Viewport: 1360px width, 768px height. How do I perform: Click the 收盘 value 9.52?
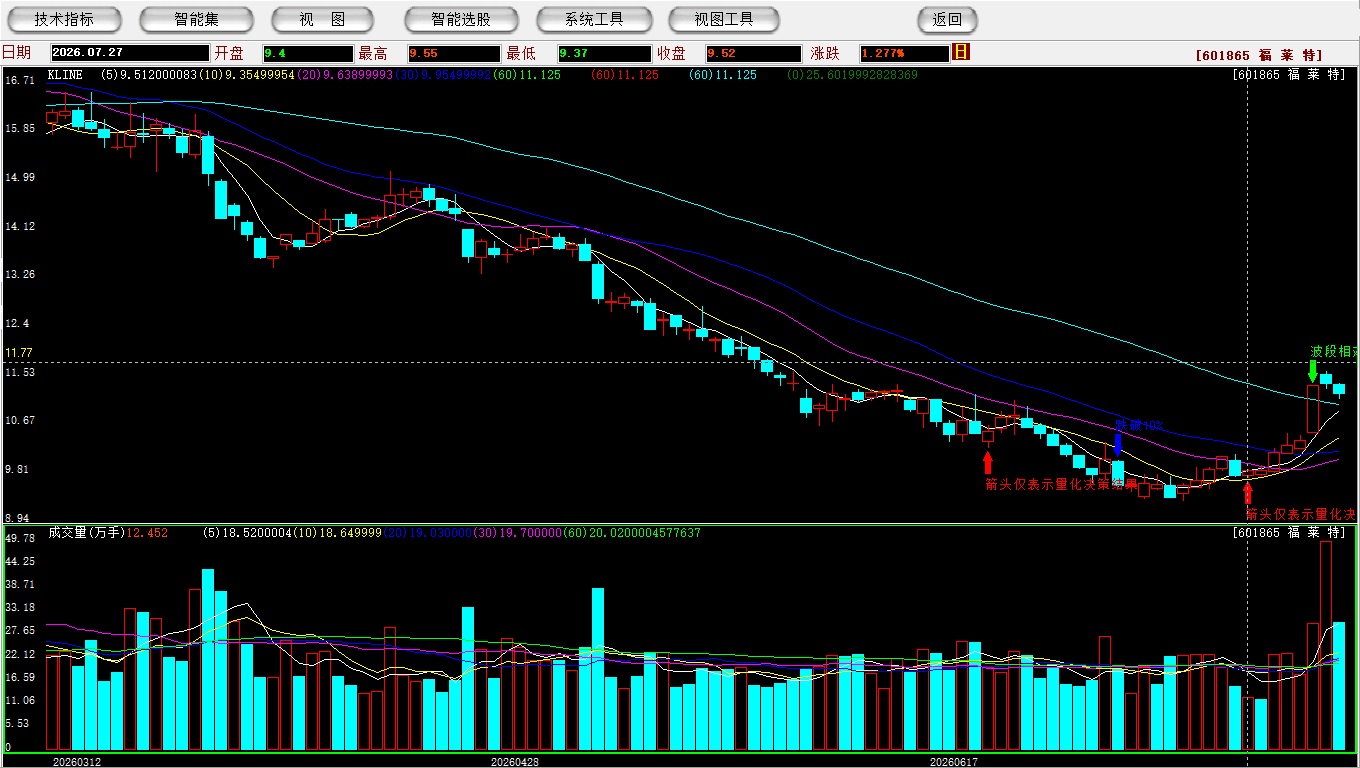coord(753,53)
